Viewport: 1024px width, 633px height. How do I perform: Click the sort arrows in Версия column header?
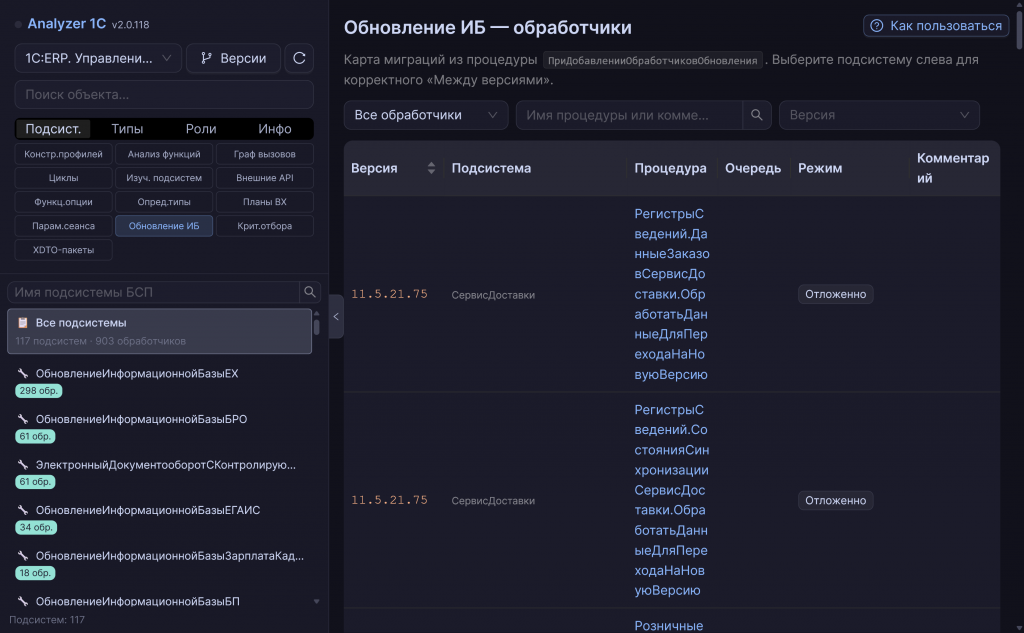[431, 168]
